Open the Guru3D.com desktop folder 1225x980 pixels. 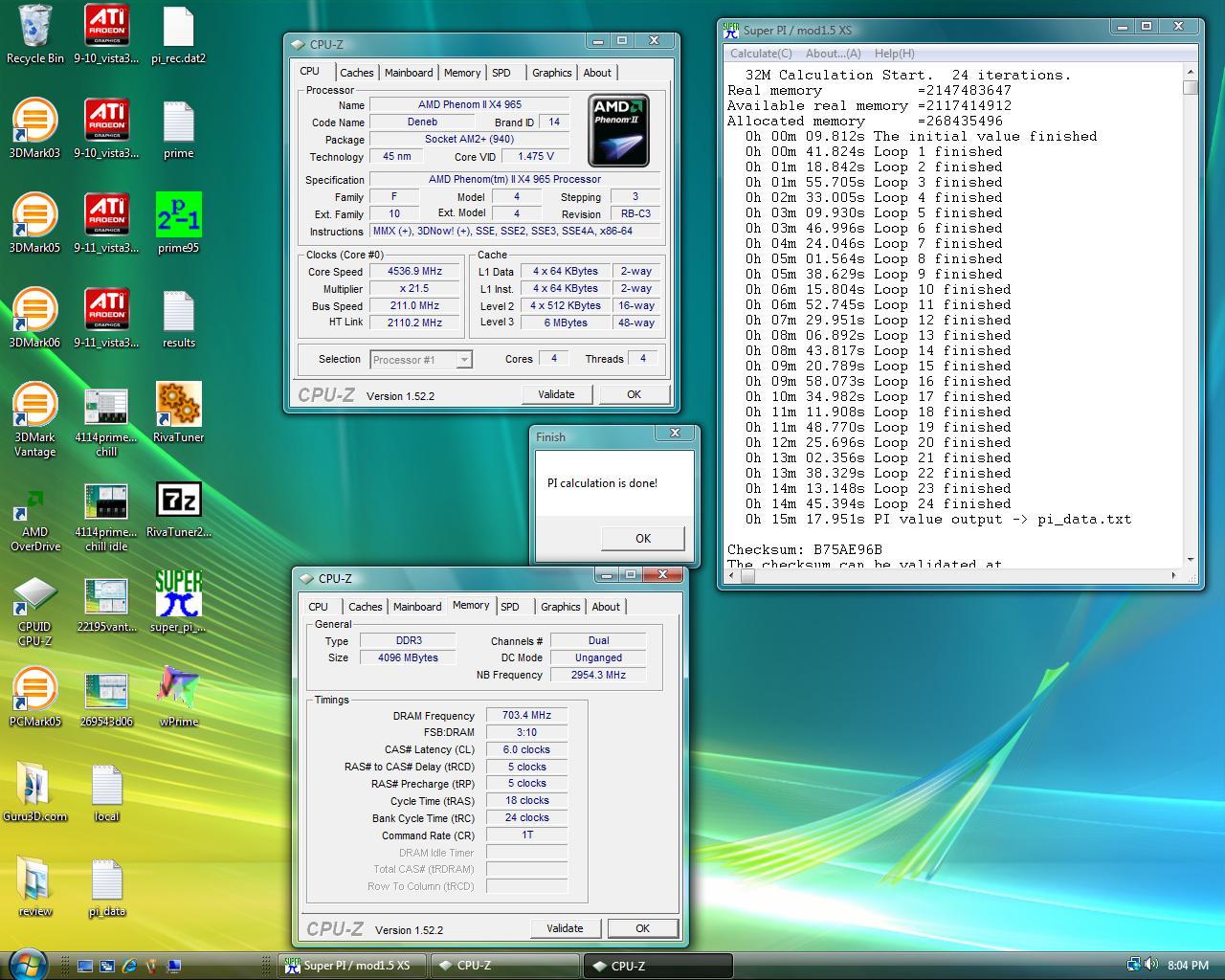point(34,792)
